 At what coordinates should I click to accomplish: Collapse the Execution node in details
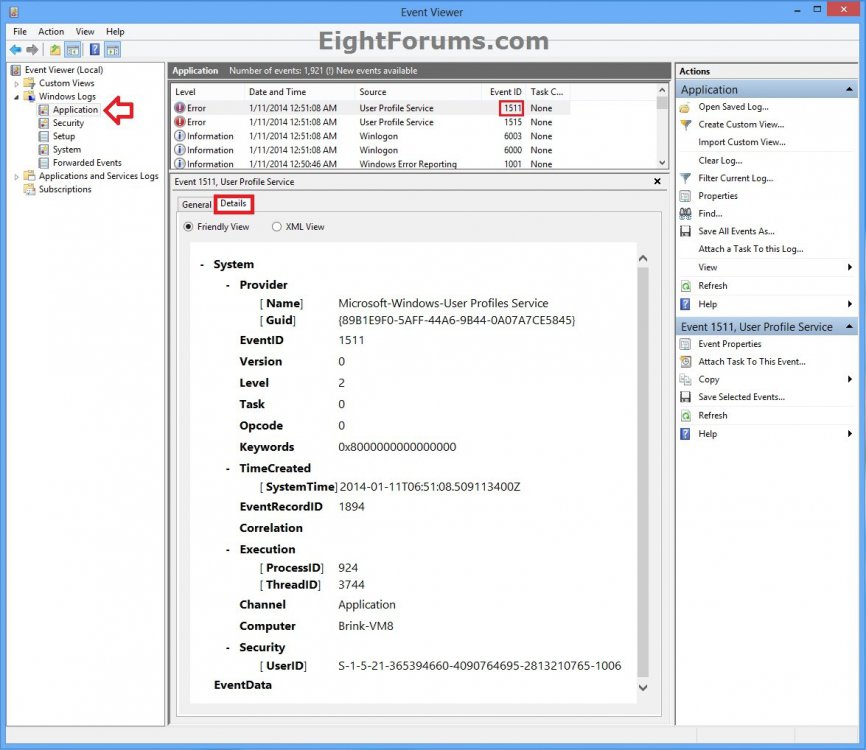coord(228,550)
